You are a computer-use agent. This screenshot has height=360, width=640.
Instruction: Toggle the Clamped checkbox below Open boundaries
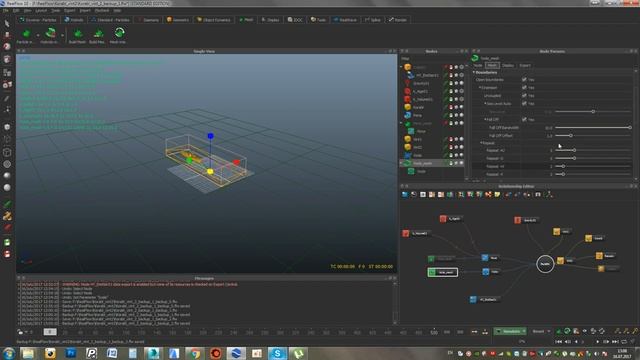[524, 87]
